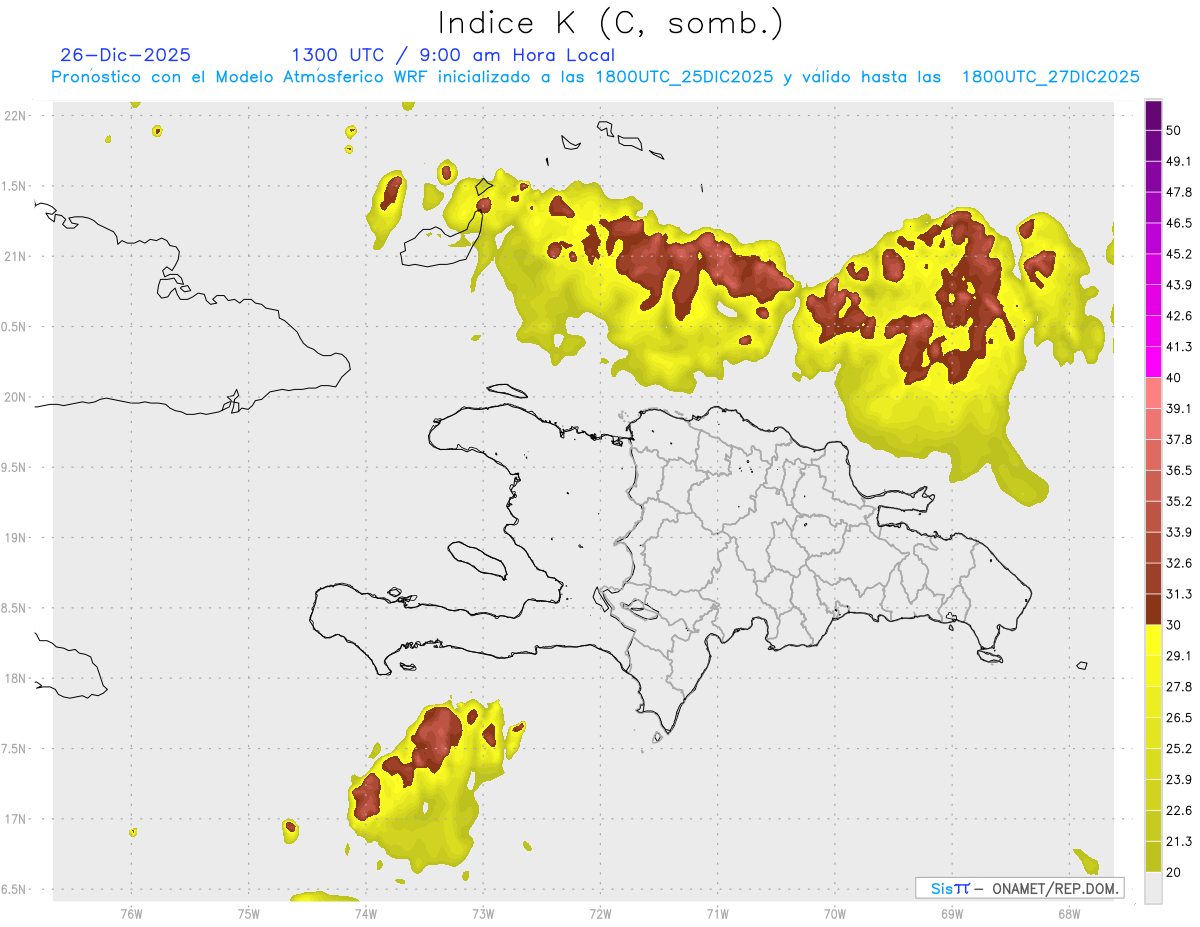Viewport: 1200px width, 927px height.
Task: Click the "69W" longitude label
Action: click(x=951, y=912)
